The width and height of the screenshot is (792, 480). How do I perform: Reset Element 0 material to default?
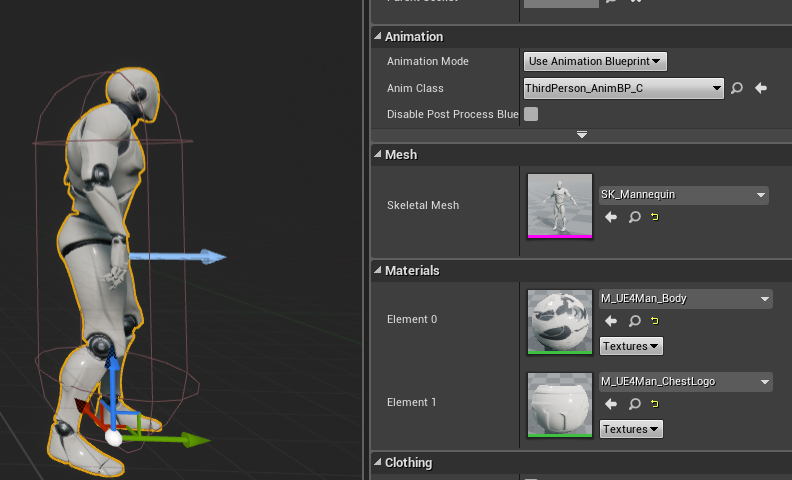point(655,321)
